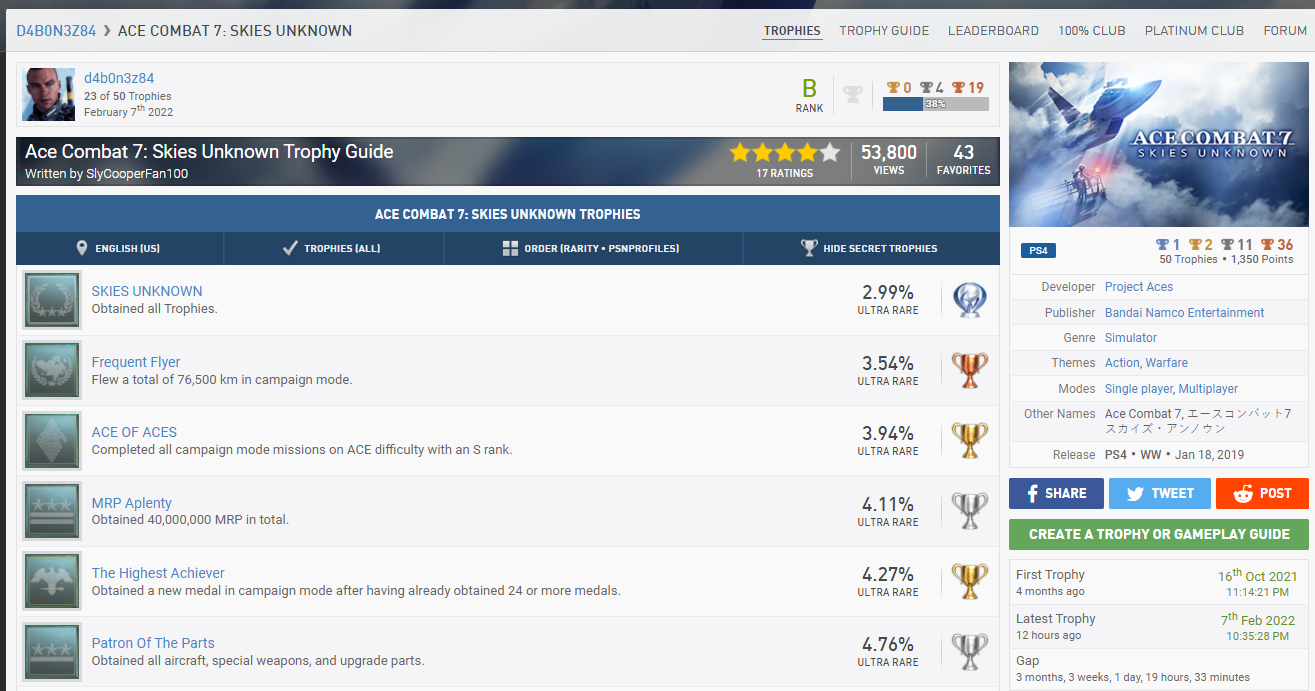The height and width of the screenshot is (691, 1315).
Task: Tweet this trophy page
Action: coord(1159,493)
